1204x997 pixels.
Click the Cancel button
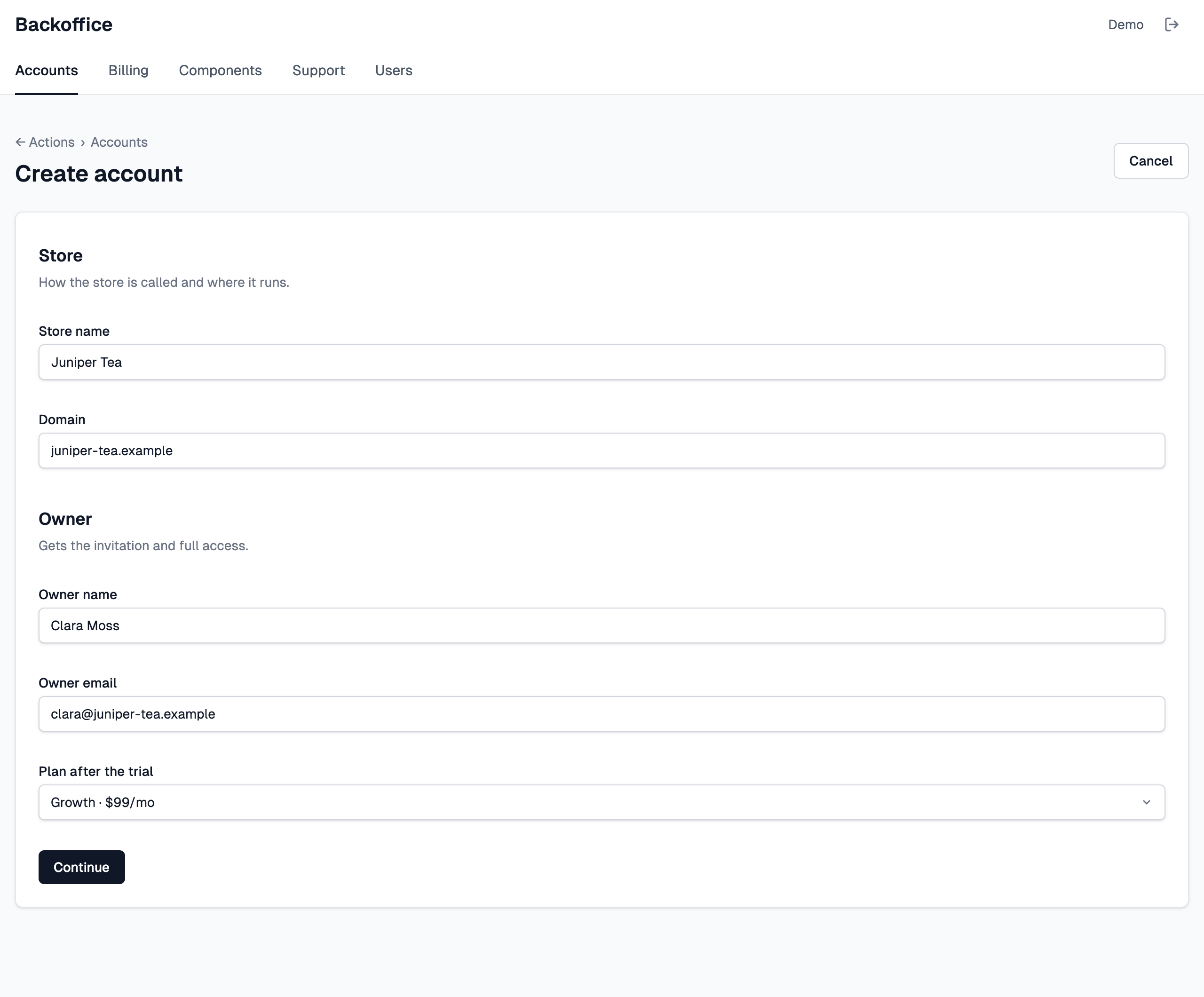click(1151, 161)
